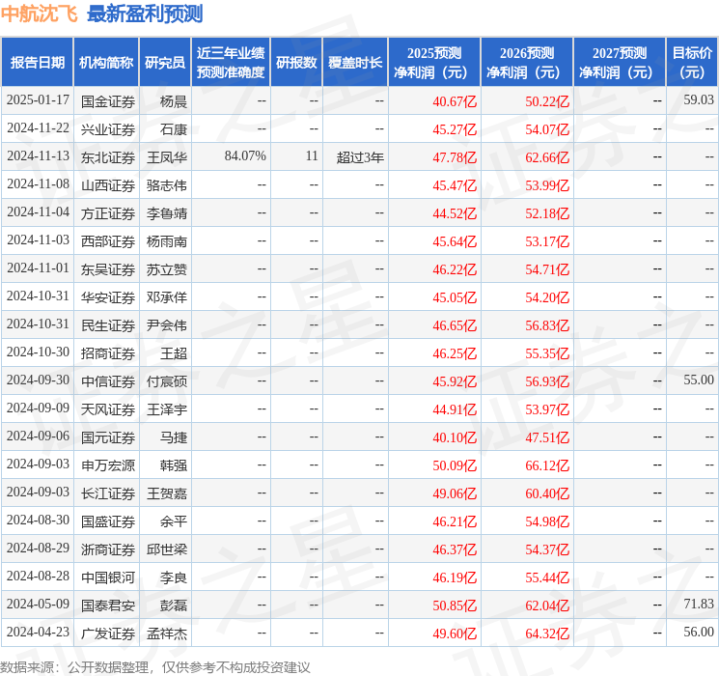Screen dimensions: 719x676
Task: Click target price 71.83
Action: (x=698, y=604)
